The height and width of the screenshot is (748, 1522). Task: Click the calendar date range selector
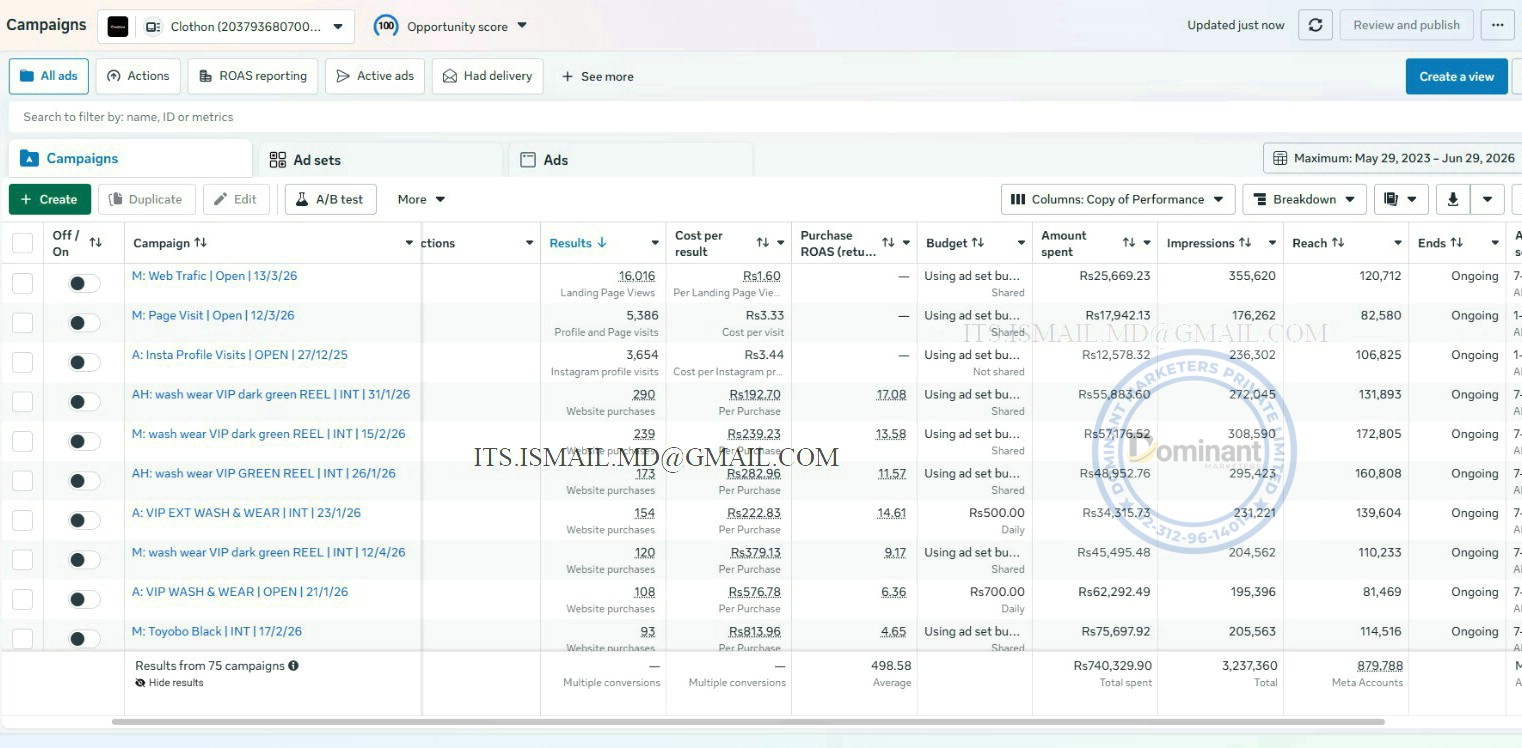(1392, 158)
